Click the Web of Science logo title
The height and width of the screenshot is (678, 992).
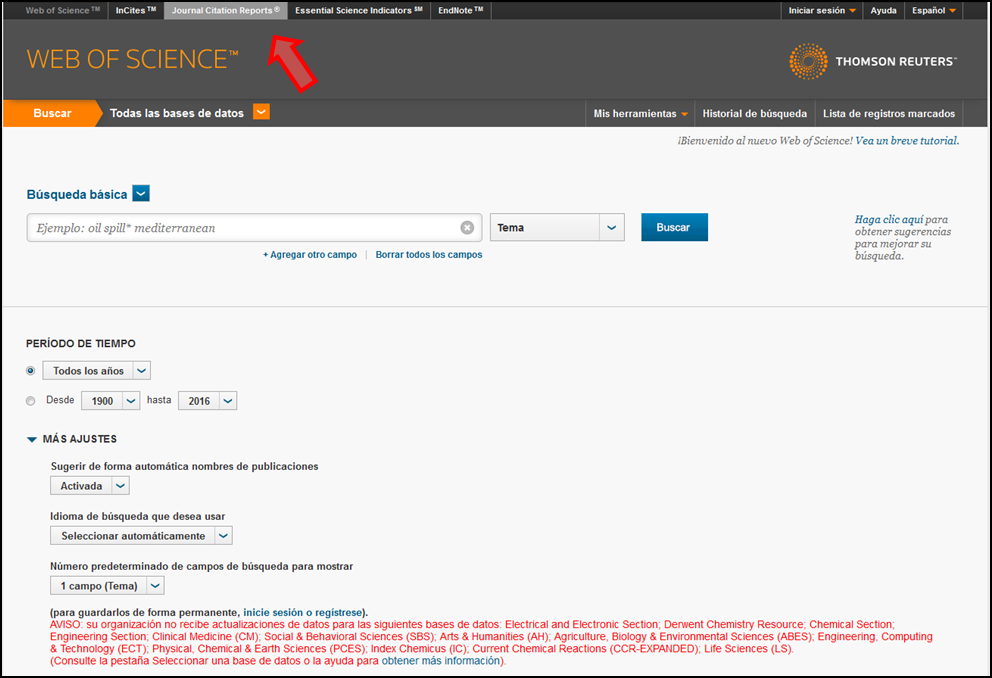point(132,59)
